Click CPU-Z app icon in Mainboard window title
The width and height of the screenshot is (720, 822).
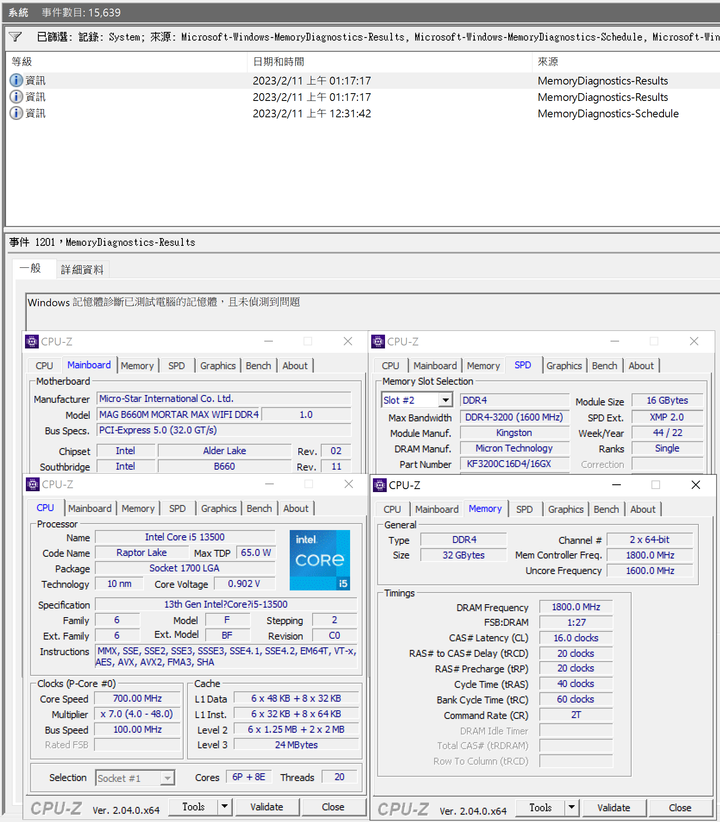tap(31, 342)
